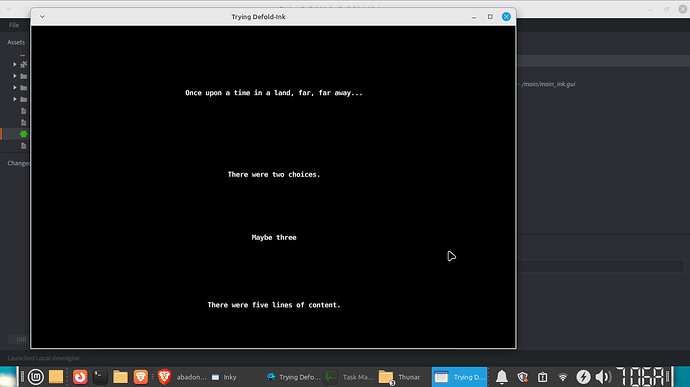
Task: Switch to the Brave 'abadon...' window
Action: click(182, 377)
